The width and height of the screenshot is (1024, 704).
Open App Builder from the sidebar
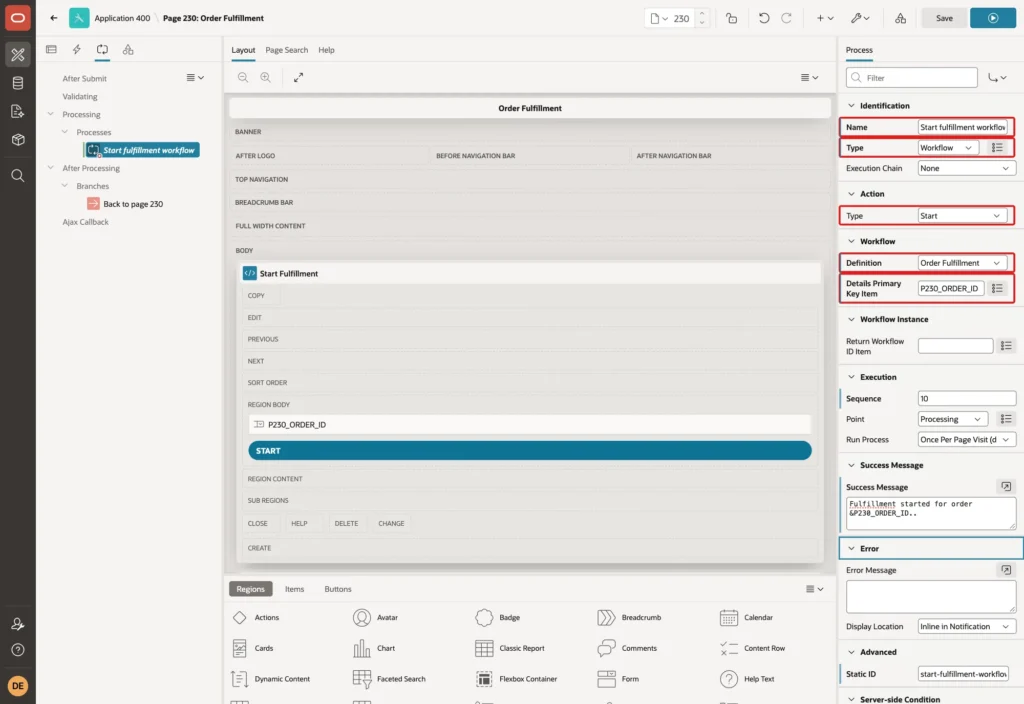coord(18,54)
